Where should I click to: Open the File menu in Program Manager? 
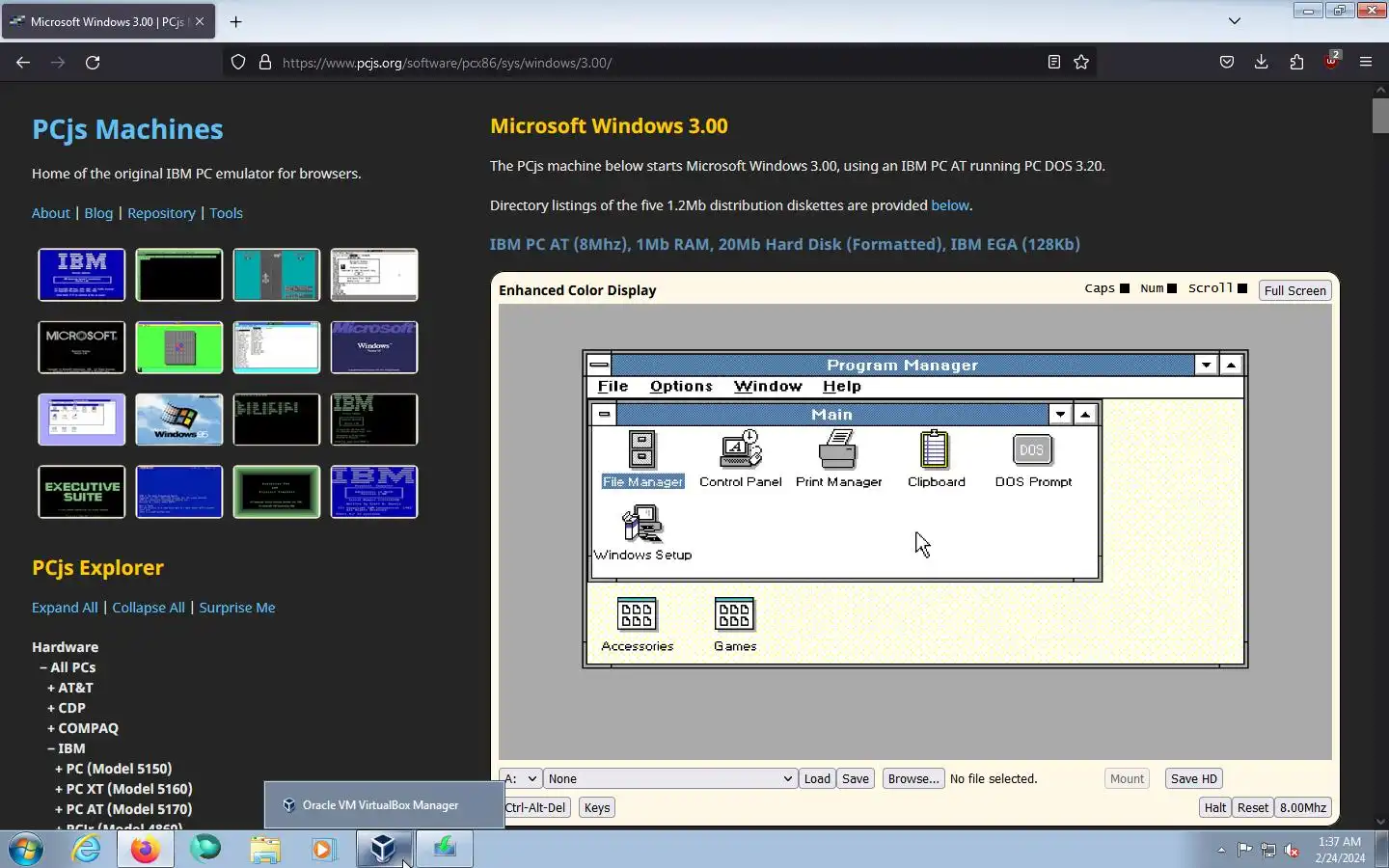pyautogui.click(x=613, y=386)
